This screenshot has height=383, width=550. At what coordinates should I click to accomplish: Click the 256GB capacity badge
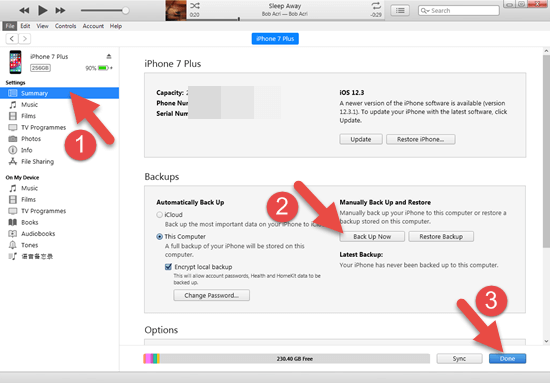(x=40, y=68)
